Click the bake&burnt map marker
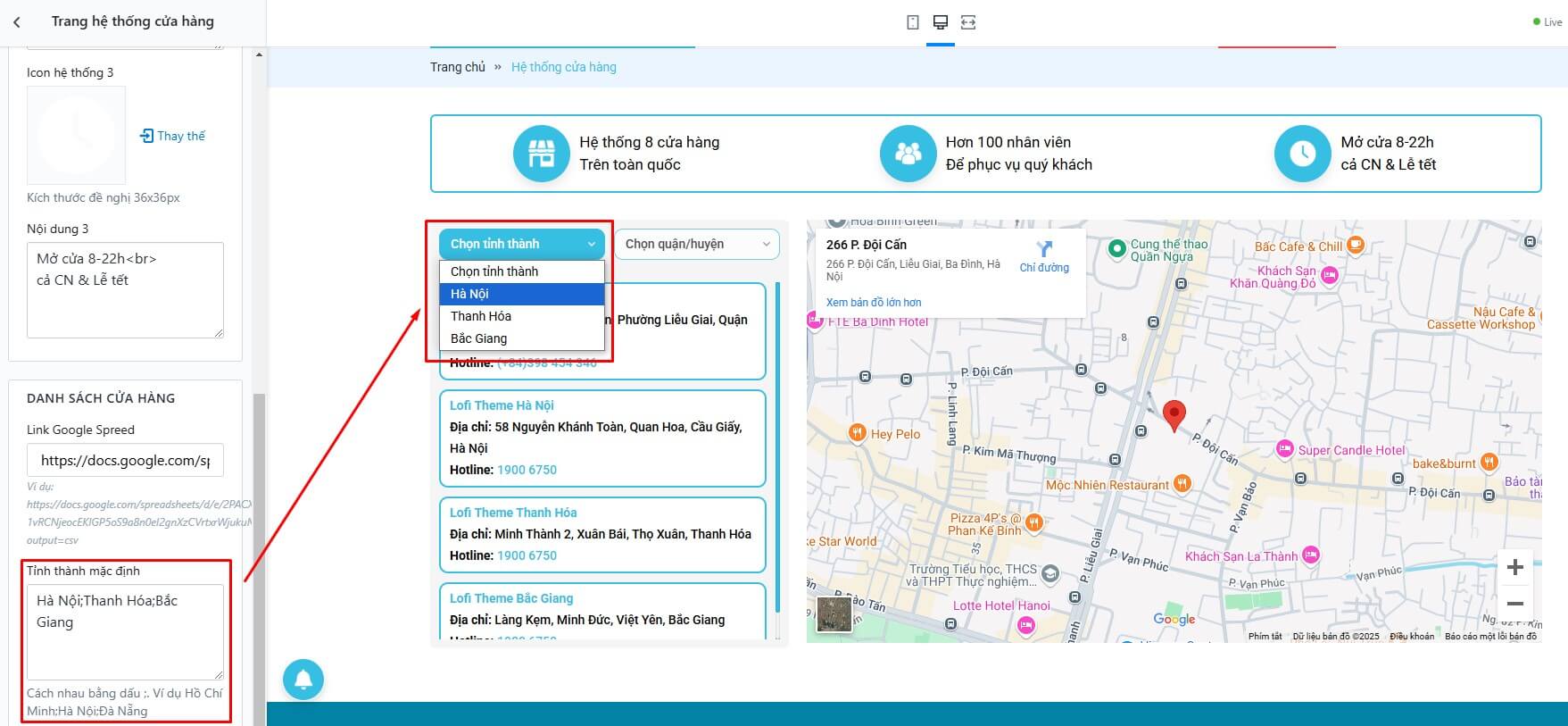The height and width of the screenshot is (726, 1568). click(1489, 462)
